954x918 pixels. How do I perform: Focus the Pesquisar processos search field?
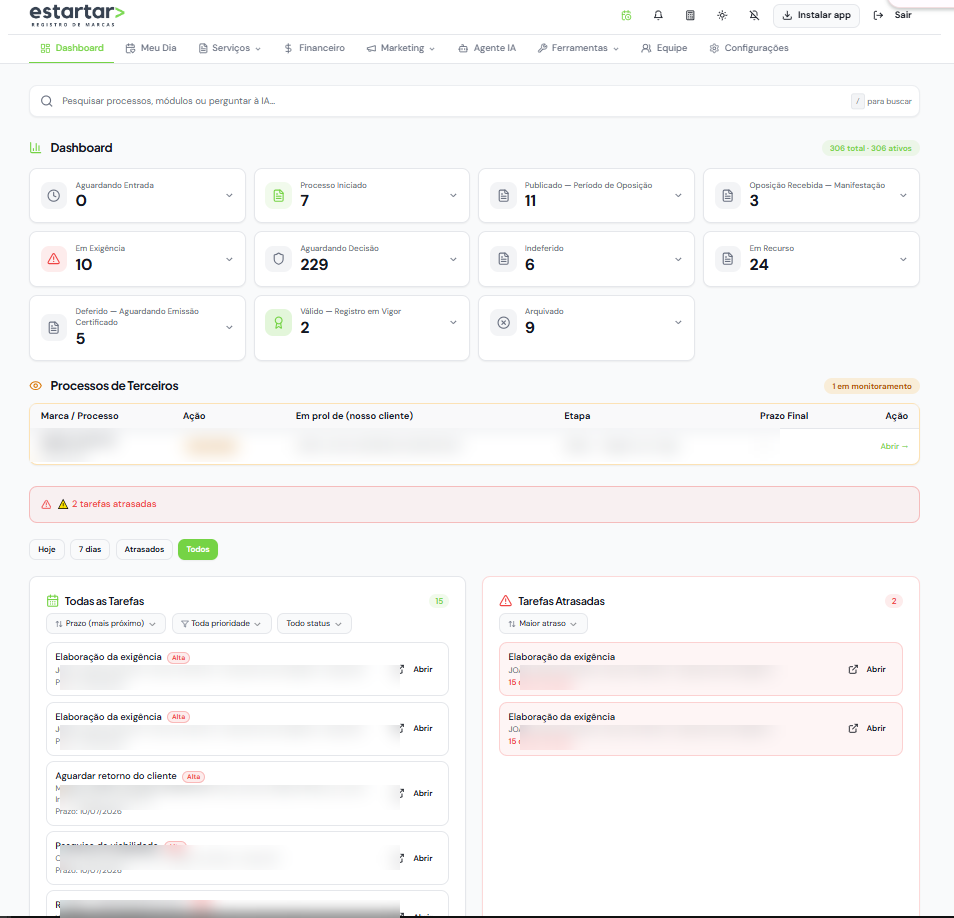click(474, 101)
